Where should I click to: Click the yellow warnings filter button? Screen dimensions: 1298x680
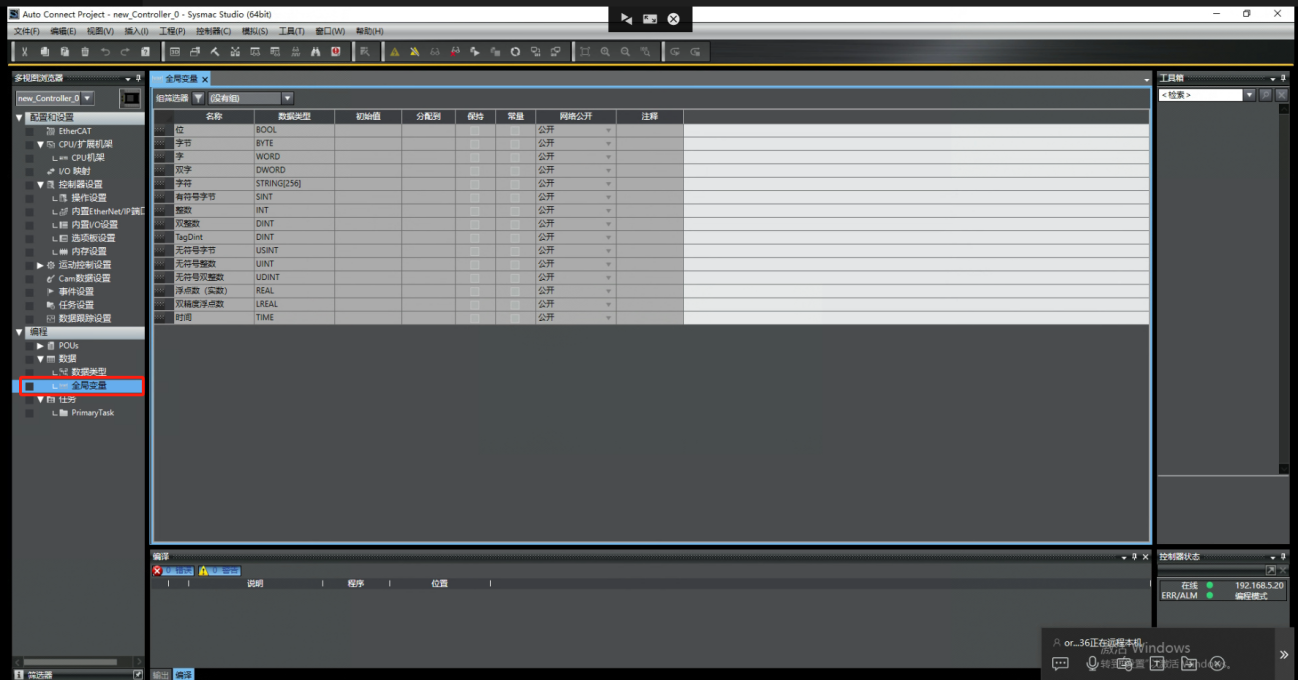pos(219,571)
